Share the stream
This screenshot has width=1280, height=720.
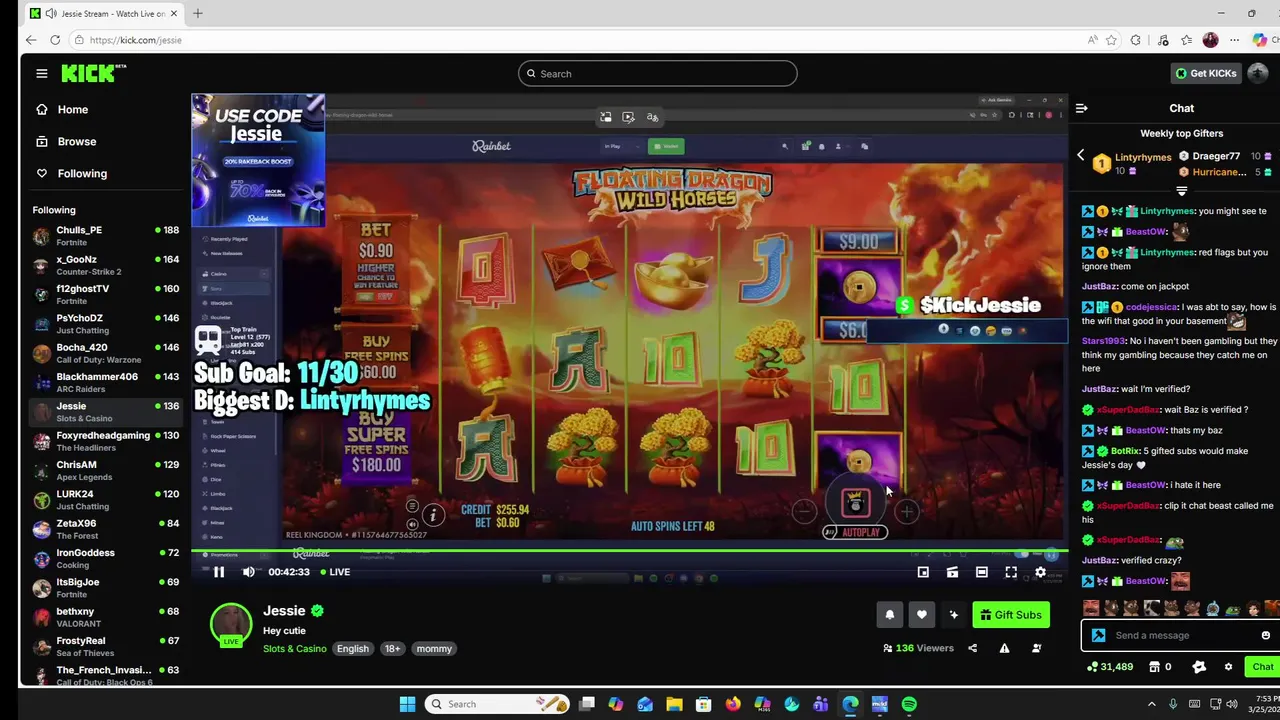[972, 648]
